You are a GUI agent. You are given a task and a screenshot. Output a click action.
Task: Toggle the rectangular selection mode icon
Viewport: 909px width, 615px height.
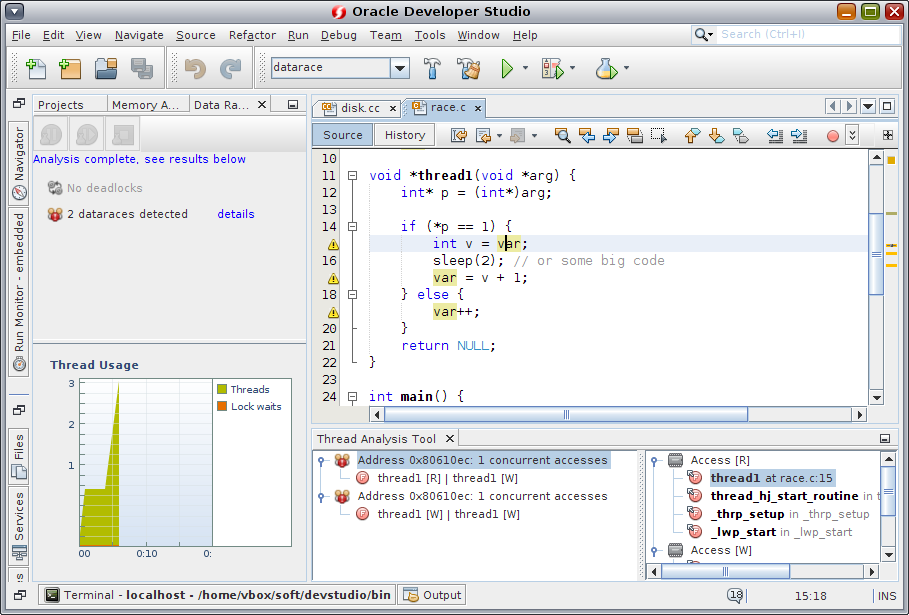[658, 135]
